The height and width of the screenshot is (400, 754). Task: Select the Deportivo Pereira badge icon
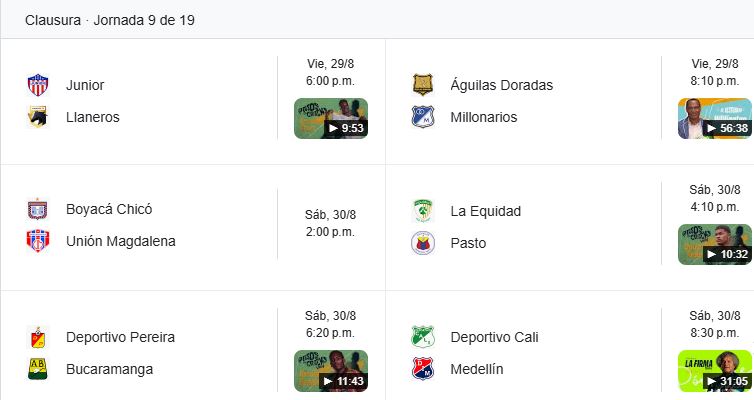coord(38,337)
